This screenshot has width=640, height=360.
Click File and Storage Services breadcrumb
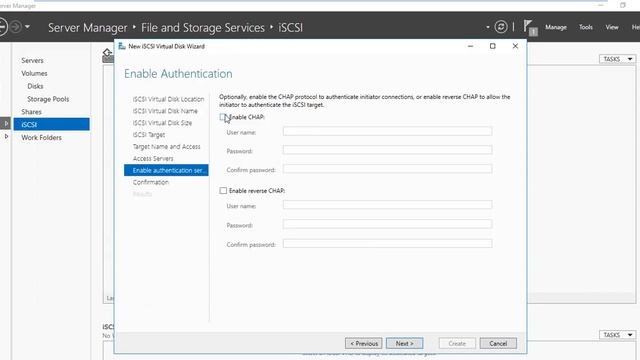pyautogui.click(x=203, y=28)
